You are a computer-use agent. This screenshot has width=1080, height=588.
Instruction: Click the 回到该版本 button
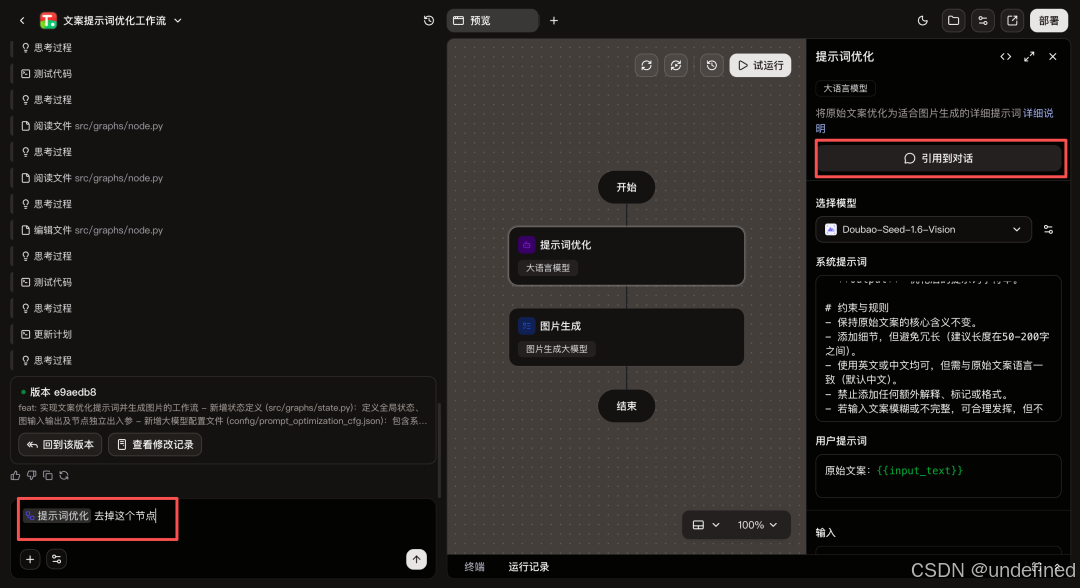pyautogui.click(x=61, y=445)
